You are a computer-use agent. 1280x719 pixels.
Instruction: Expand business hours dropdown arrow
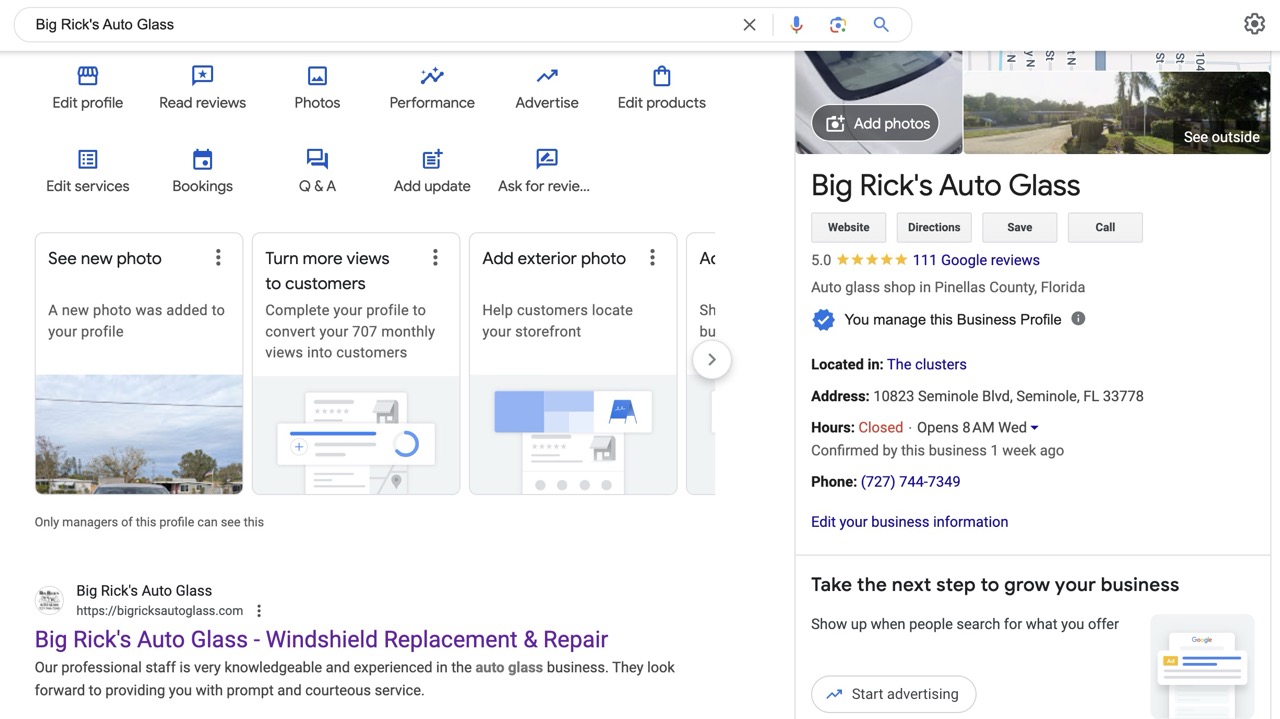point(1034,428)
